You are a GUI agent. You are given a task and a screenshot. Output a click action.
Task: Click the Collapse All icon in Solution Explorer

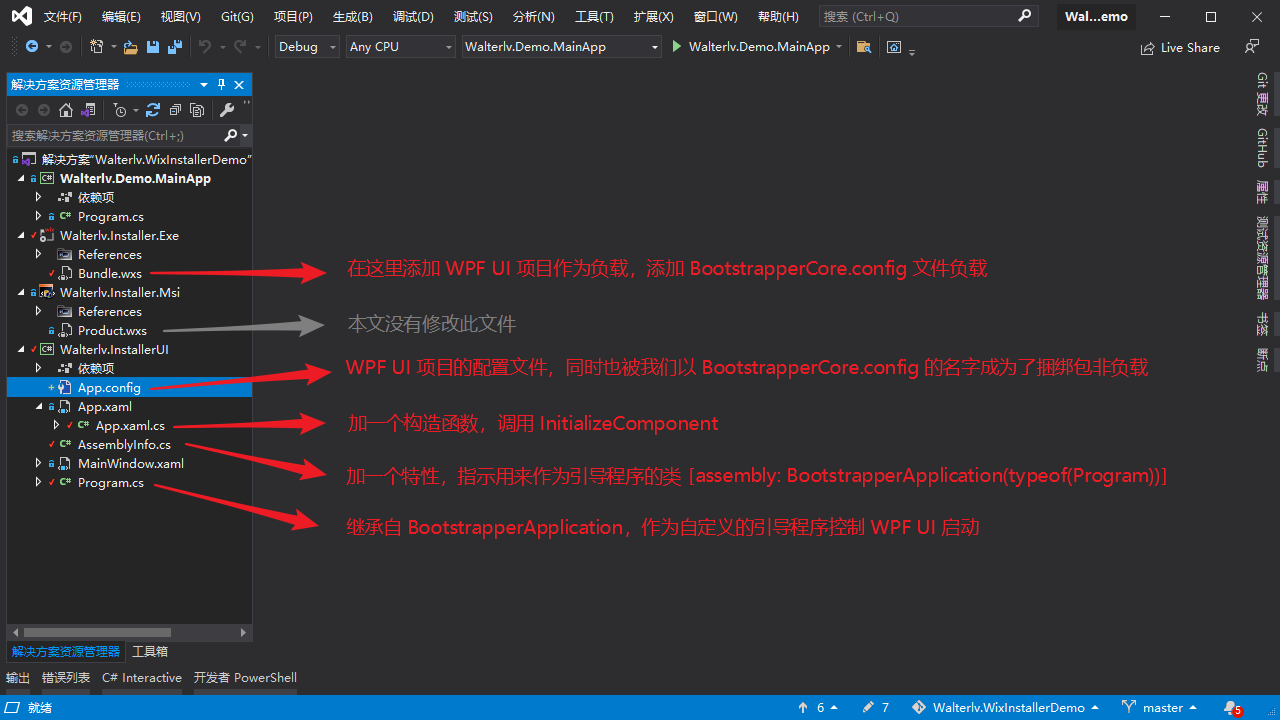[x=175, y=110]
